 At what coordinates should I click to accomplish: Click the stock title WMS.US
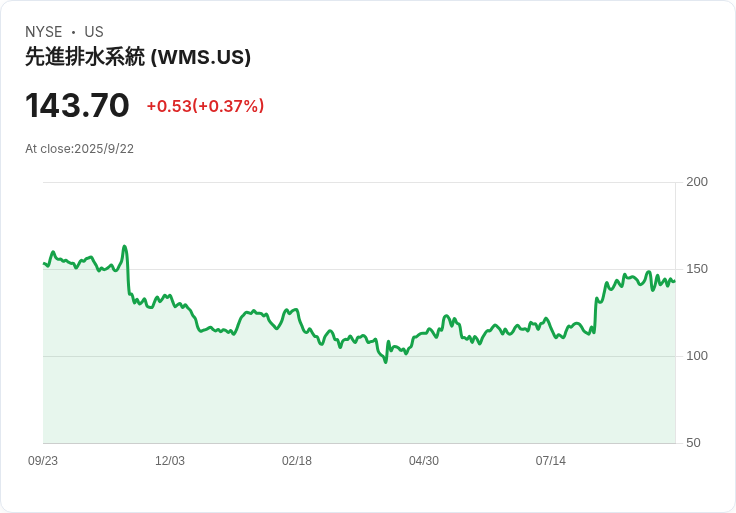click(138, 57)
